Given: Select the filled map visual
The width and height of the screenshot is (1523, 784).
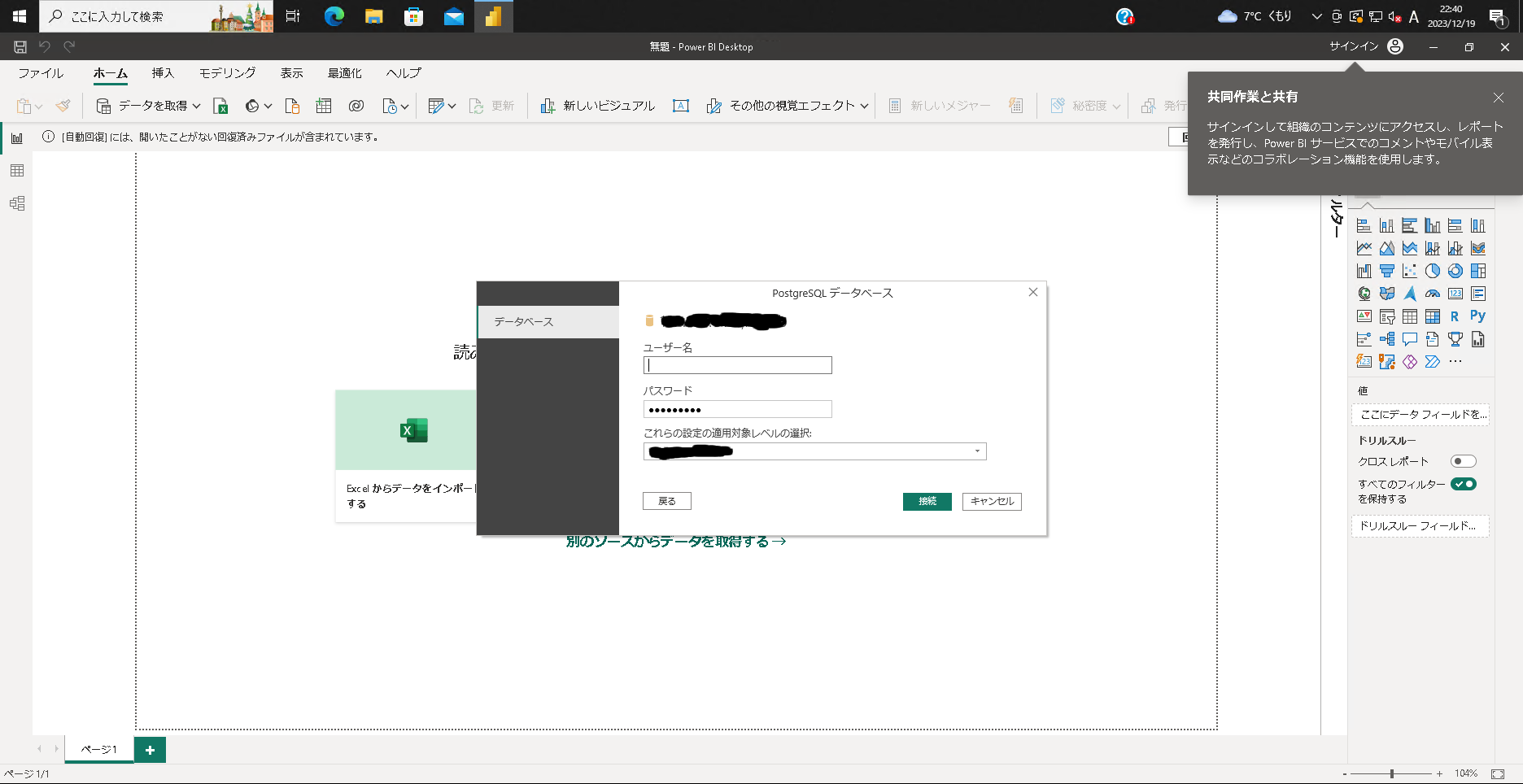Looking at the screenshot, I should 1387,294.
